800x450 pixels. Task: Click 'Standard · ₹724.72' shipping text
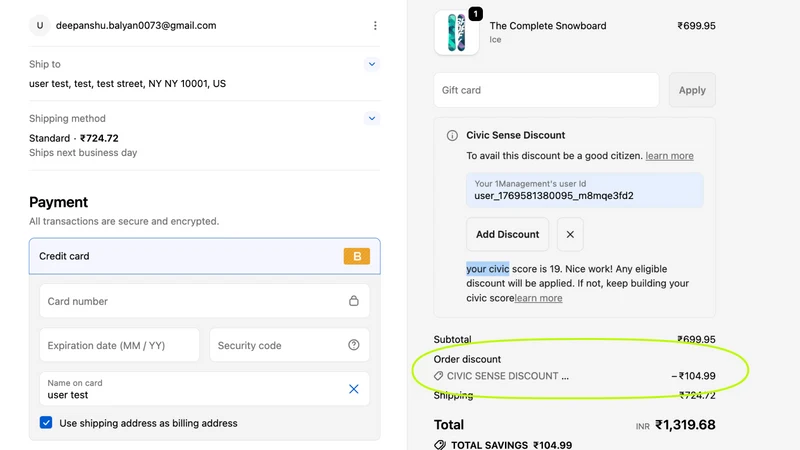(74, 138)
